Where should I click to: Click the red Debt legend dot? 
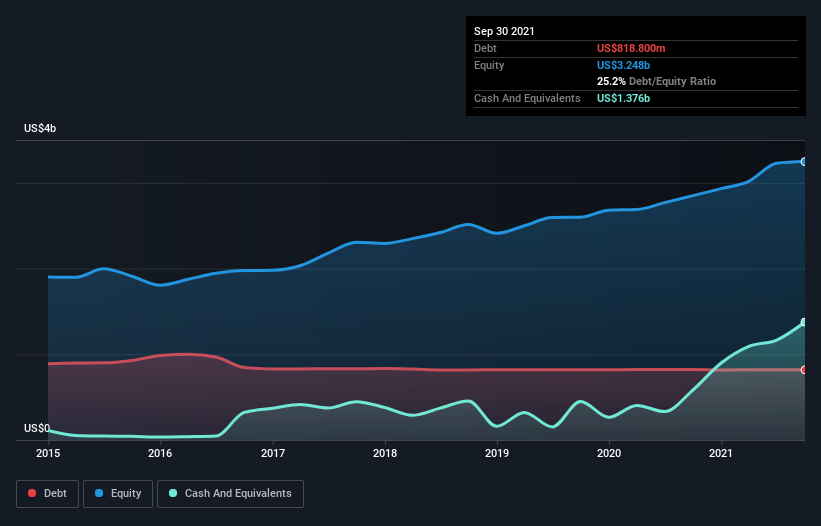point(32,493)
